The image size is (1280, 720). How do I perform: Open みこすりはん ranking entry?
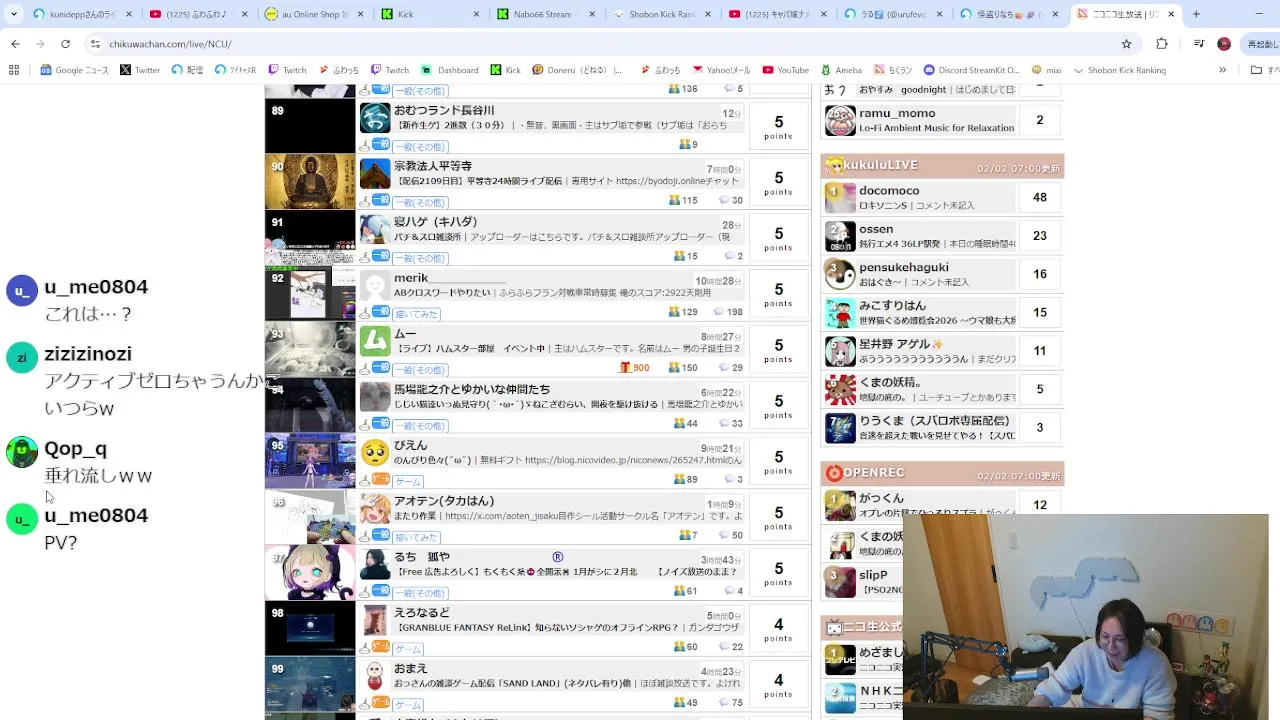892,305
